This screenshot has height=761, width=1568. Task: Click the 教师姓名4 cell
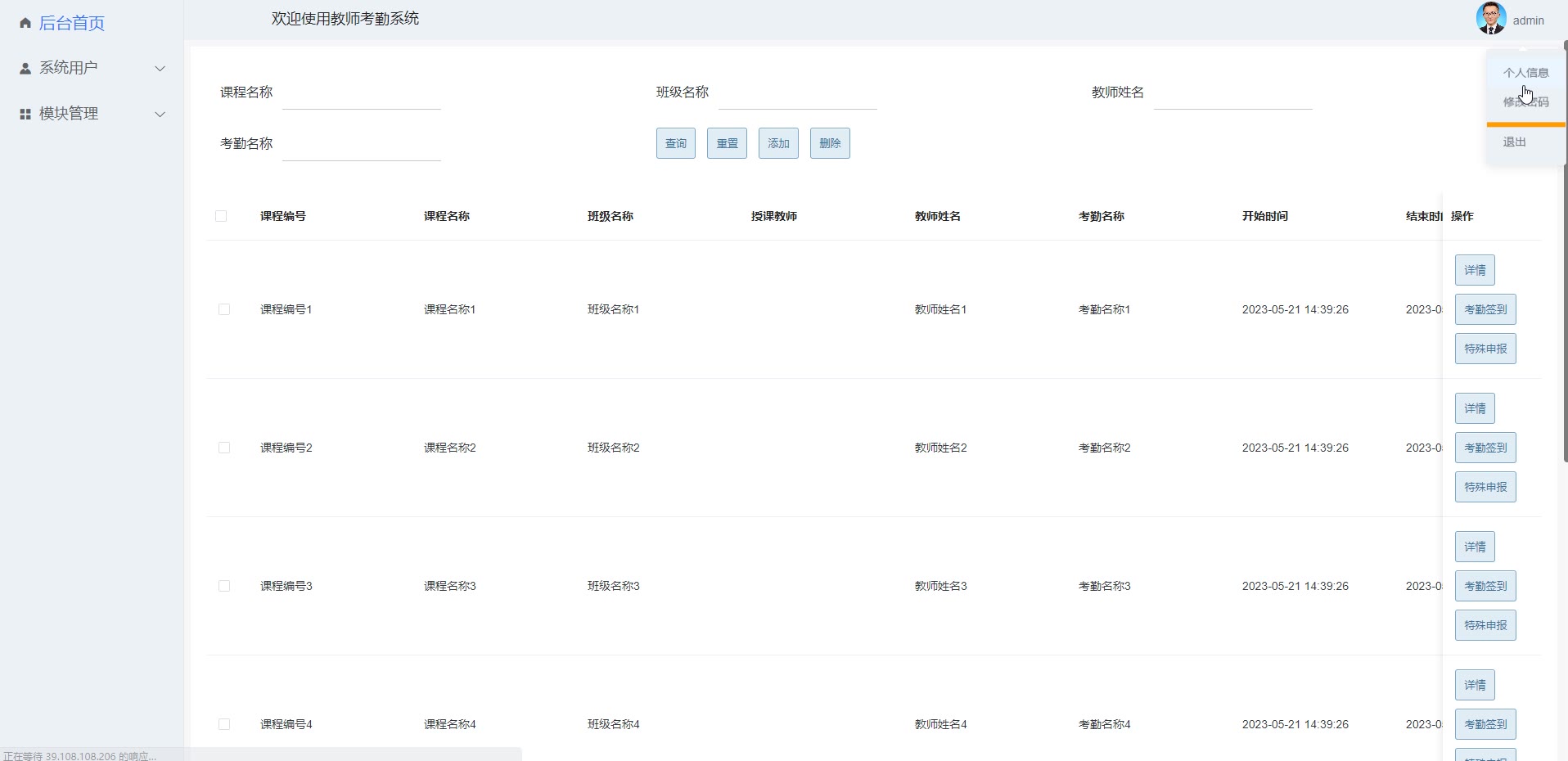tap(941, 724)
